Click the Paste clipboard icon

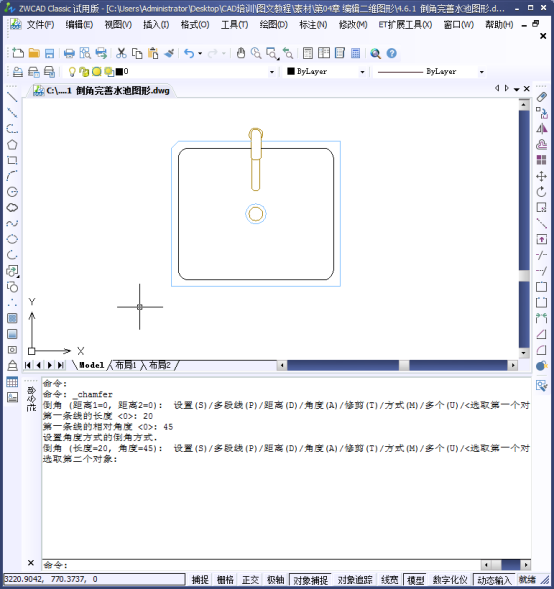coord(153,53)
